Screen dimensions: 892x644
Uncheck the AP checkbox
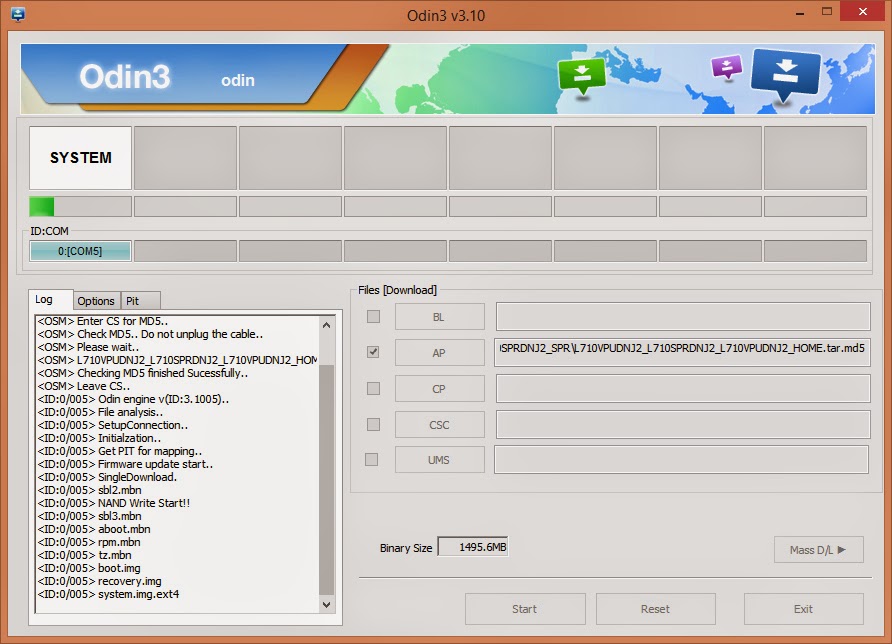[x=373, y=352]
